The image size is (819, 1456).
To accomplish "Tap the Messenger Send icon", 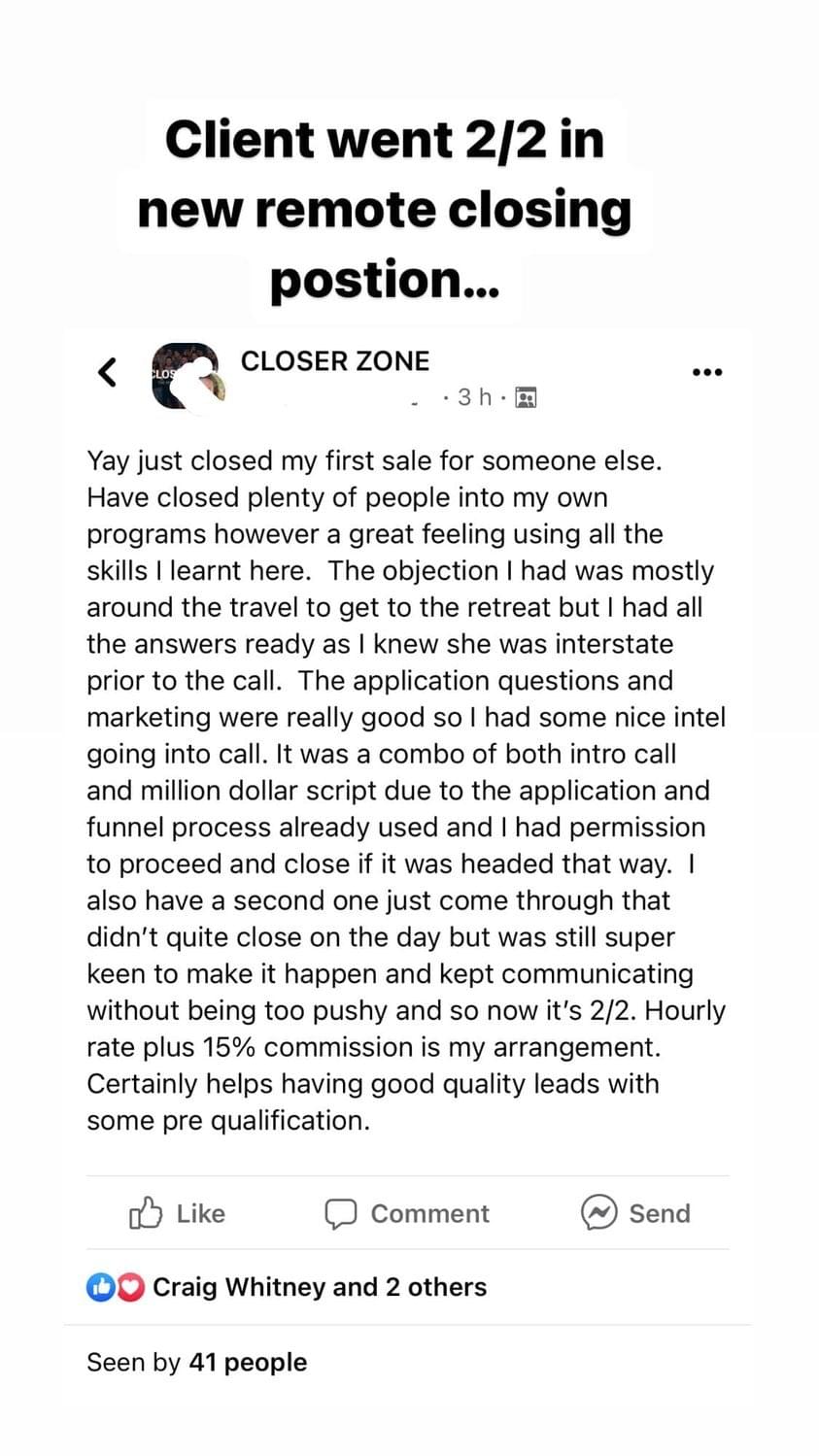I will tap(598, 1212).
